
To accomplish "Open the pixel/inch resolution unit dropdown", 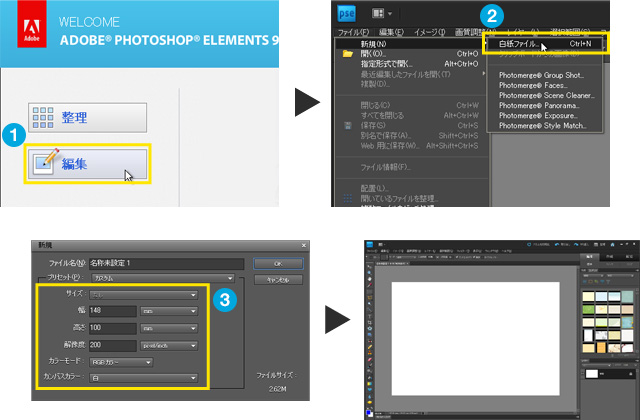I will tap(169, 346).
